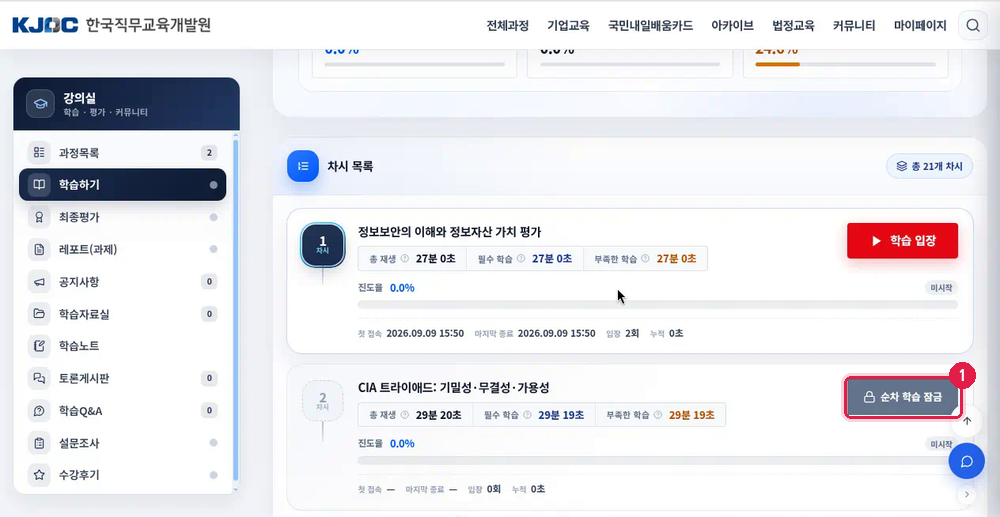The image size is (1000, 517).
Task: Open 아카이브 menu
Action: 733,26
